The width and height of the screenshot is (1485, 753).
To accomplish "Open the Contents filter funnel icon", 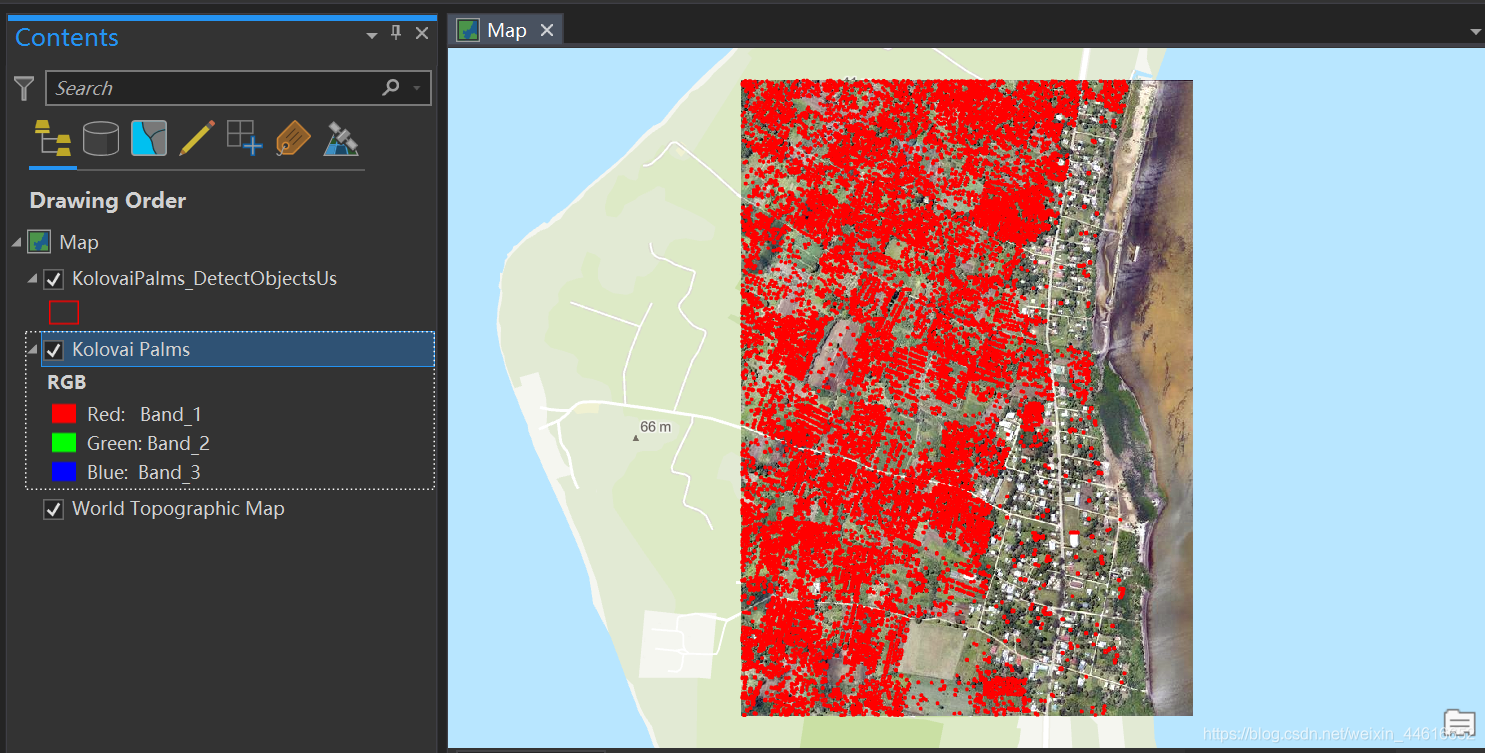I will click(x=24, y=88).
